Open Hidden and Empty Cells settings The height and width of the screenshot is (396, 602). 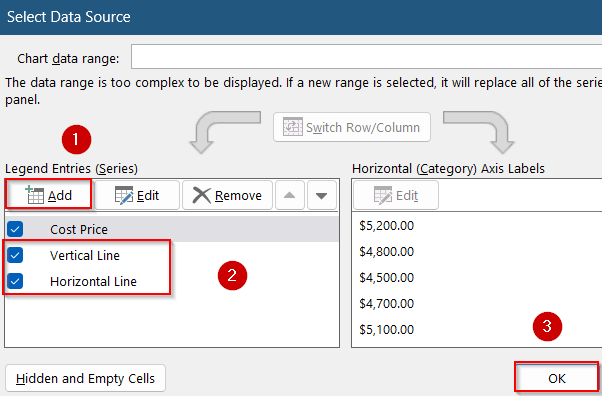(85, 378)
